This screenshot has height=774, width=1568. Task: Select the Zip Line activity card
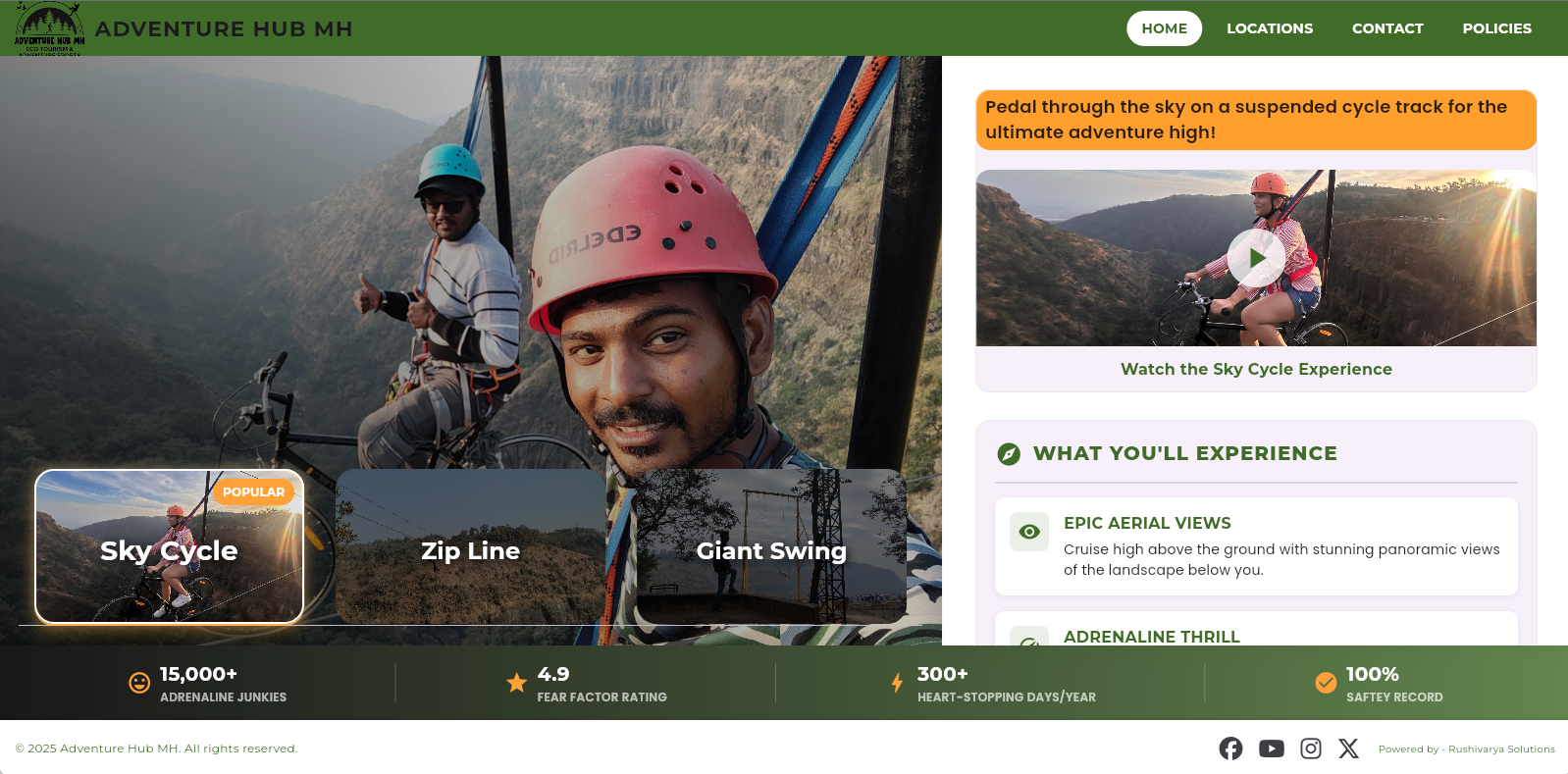click(x=470, y=547)
